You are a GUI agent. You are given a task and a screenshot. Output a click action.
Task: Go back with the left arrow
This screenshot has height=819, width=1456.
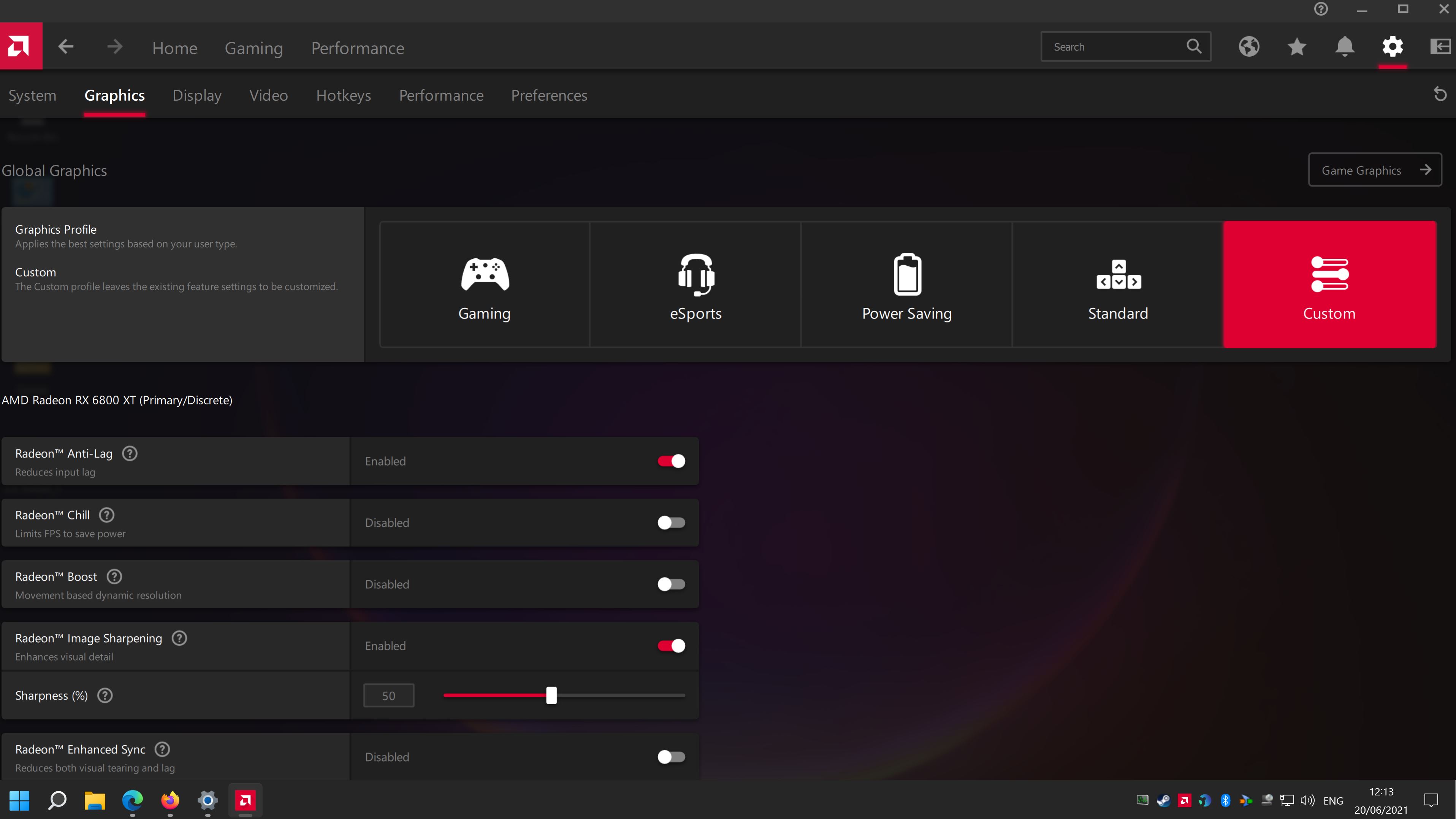[x=66, y=47]
